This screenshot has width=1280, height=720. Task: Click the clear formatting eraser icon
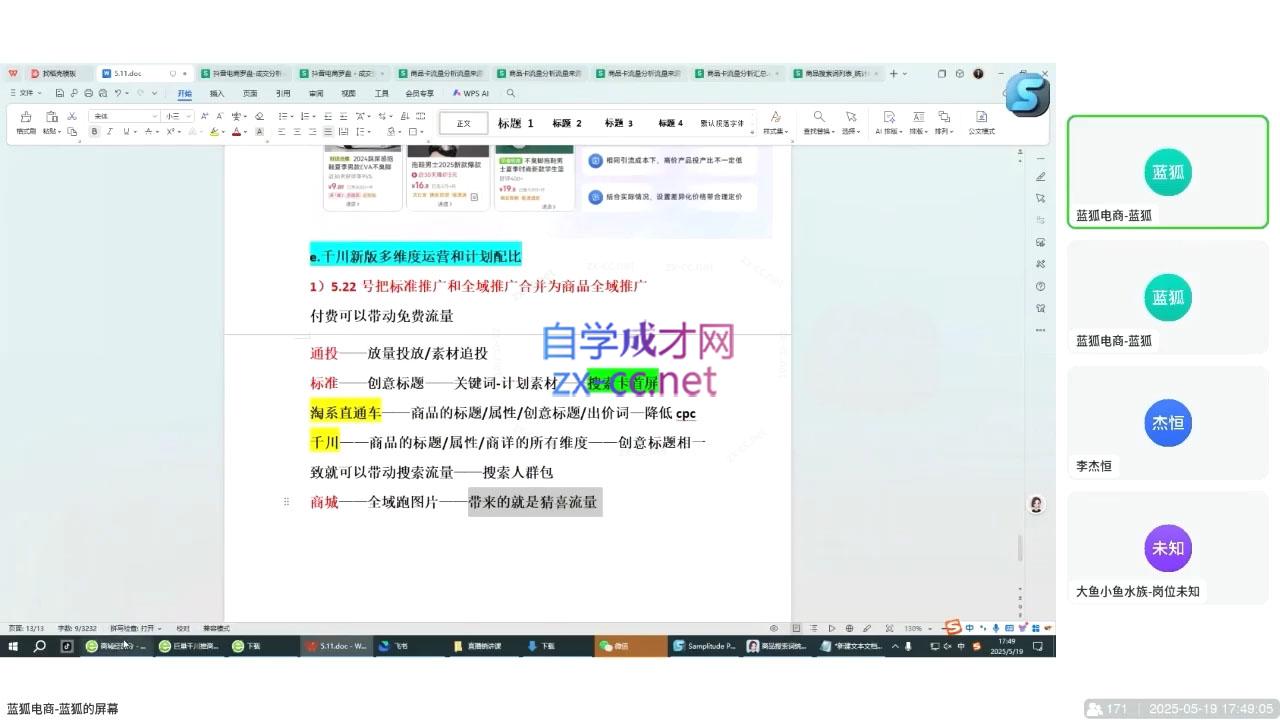coord(260,116)
